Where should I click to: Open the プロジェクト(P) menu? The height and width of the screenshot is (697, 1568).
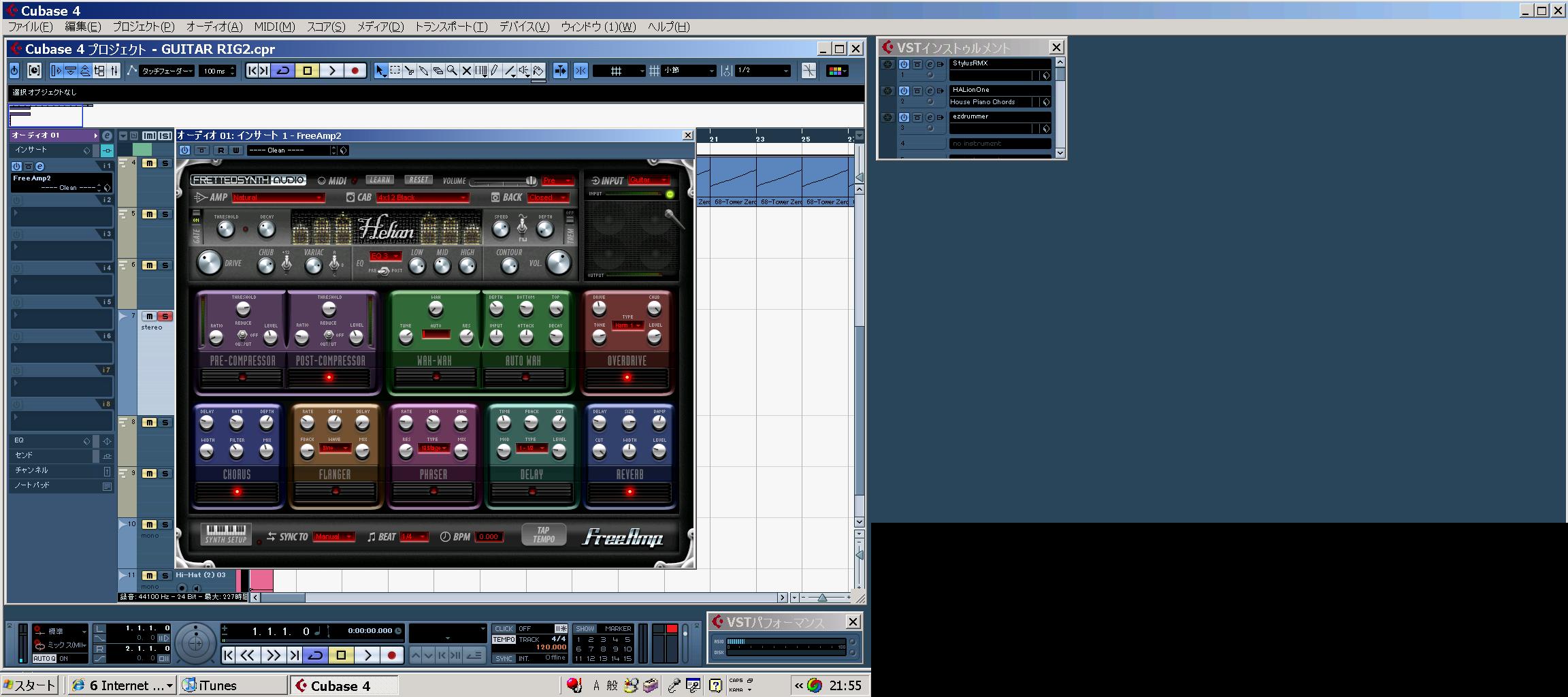[144, 27]
